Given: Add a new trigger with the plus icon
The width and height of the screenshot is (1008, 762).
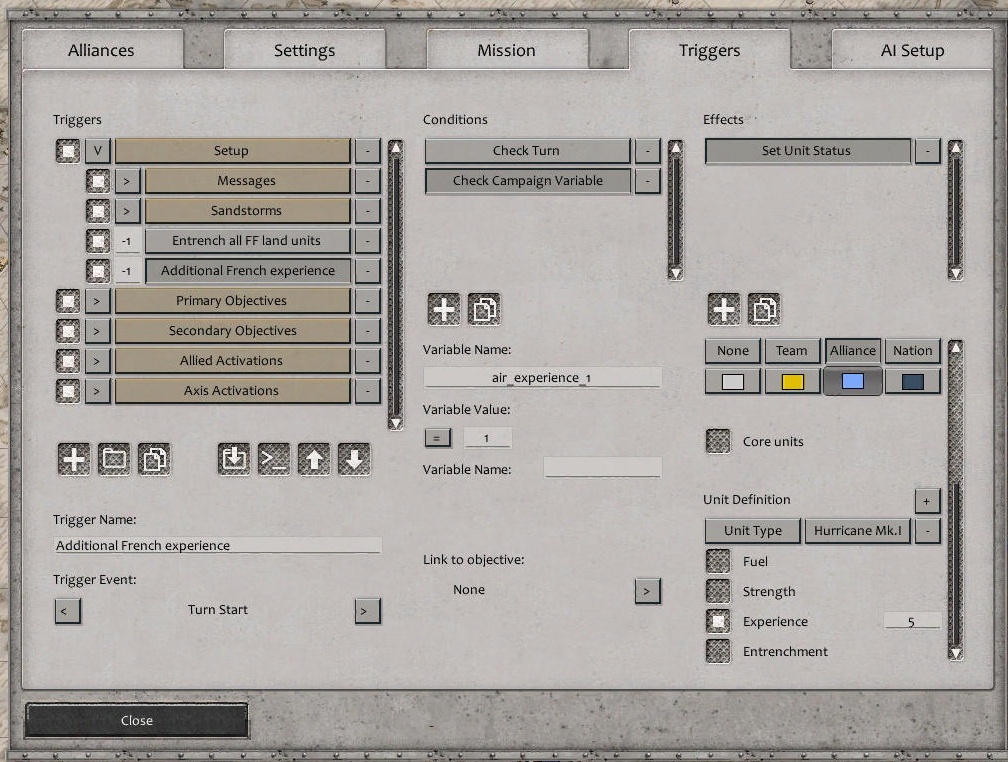Looking at the screenshot, I should pyautogui.click(x=74, y=459).
